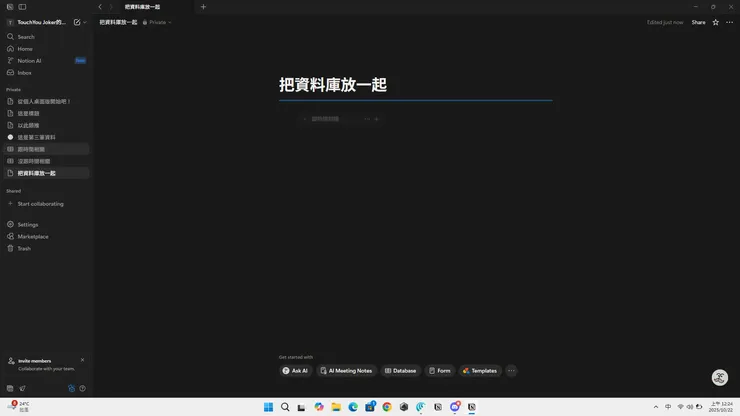The image size is (740, 416).
Task: Show hidden system tray icons chevron
Action: coord(656,407)
